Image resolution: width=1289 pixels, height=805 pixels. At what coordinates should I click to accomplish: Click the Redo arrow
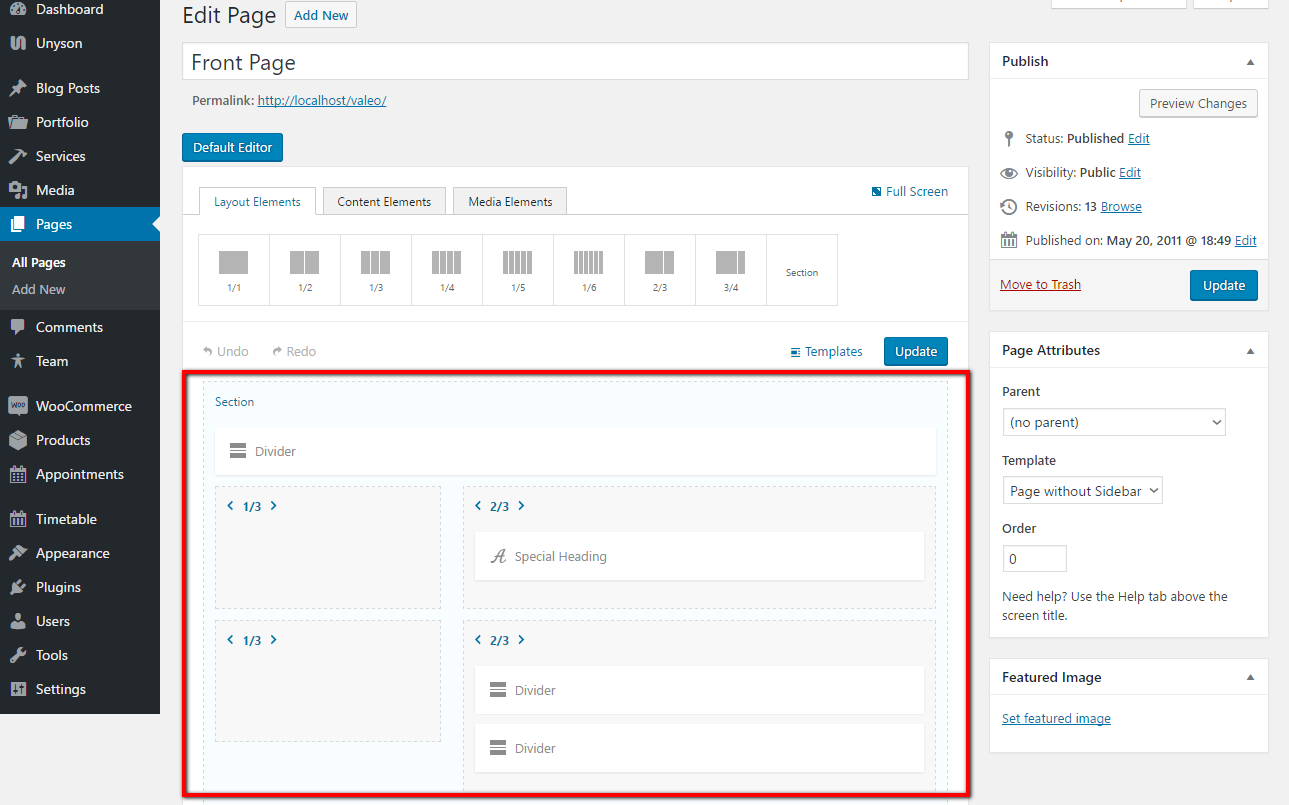tap(277, 352)
